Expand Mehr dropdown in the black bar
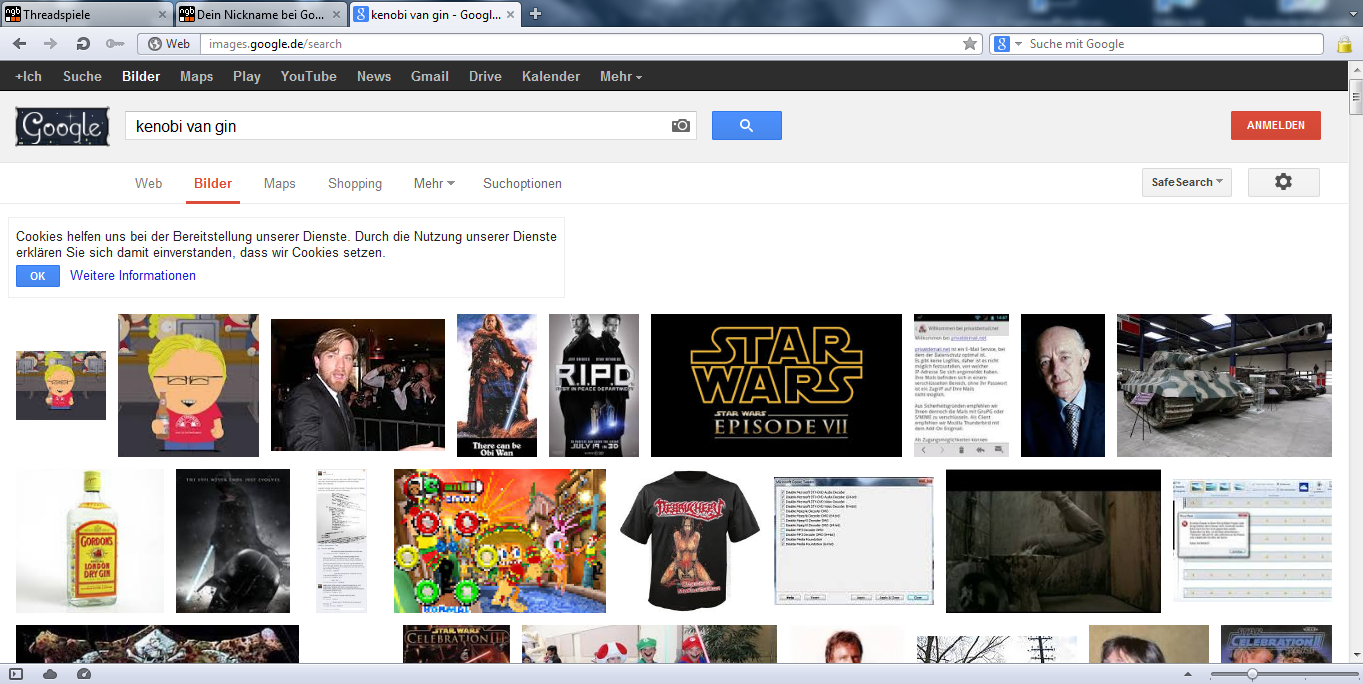Image resolution: width=1363 pixels, height=684 pixels. [x=621, y=76]
